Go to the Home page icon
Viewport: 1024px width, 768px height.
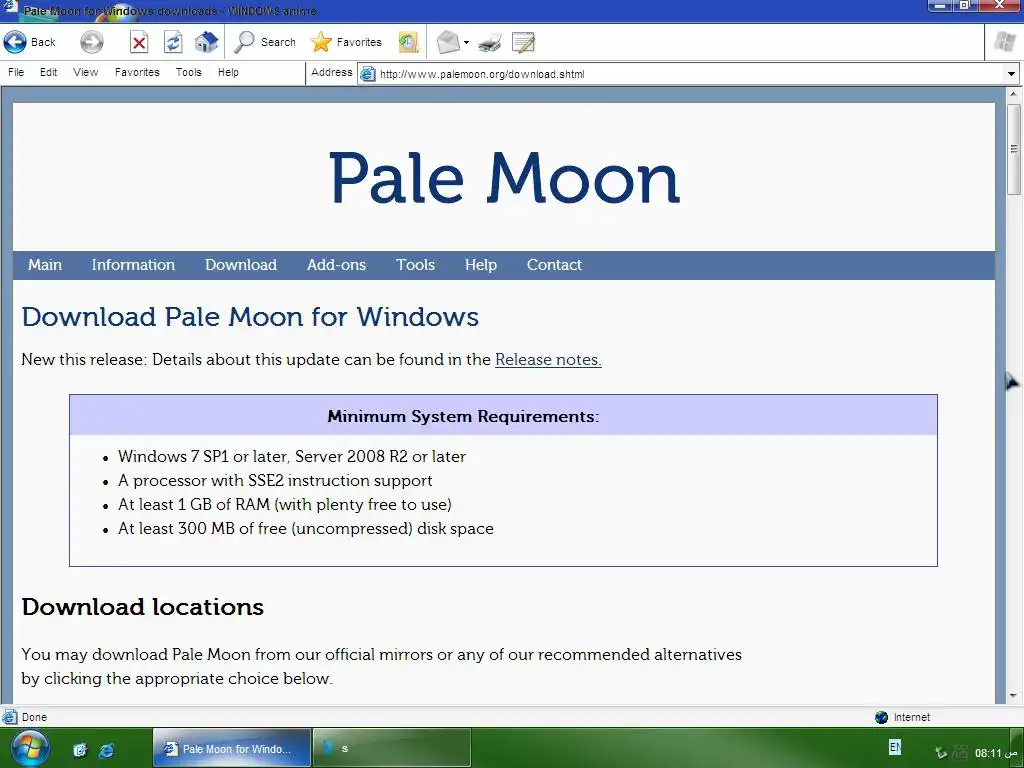[x=206, y=42]
